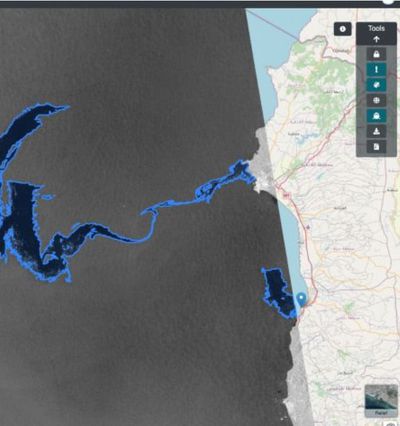Click the blue location pin marker
400x426 pixels.
click(x=301, y=299)
